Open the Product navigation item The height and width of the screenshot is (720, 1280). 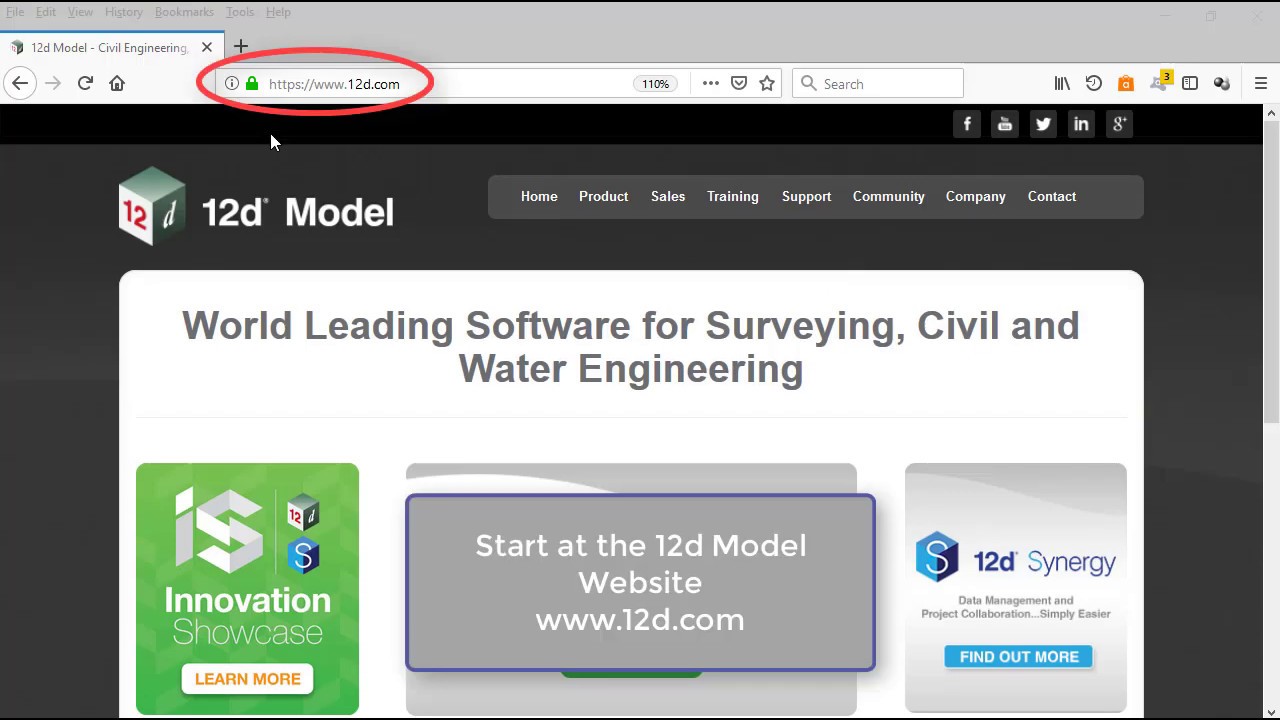pos(603,197)
